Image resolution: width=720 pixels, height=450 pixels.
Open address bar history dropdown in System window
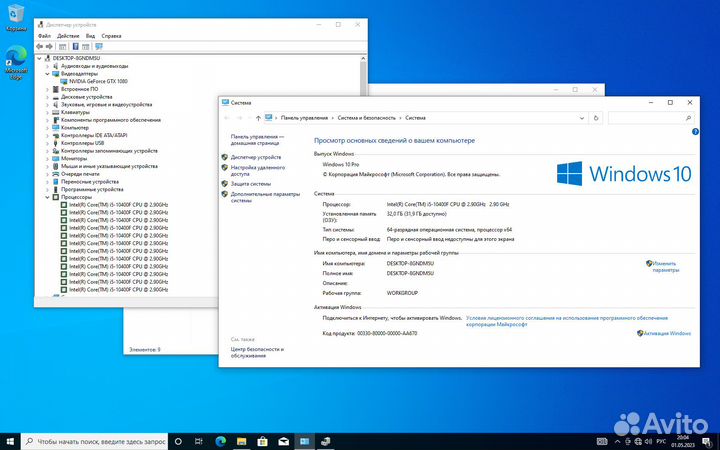(582, 118)
